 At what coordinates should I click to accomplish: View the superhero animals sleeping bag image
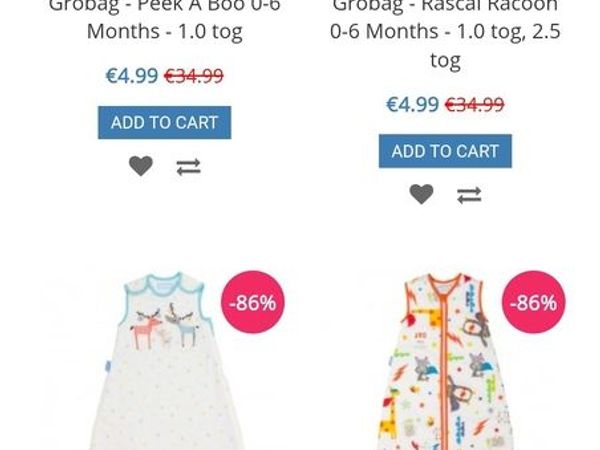pos(444,360)
